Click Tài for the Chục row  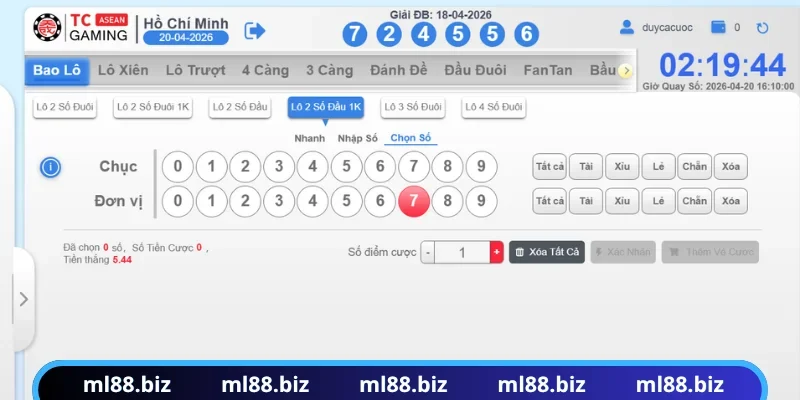click(x=586, y=167)
